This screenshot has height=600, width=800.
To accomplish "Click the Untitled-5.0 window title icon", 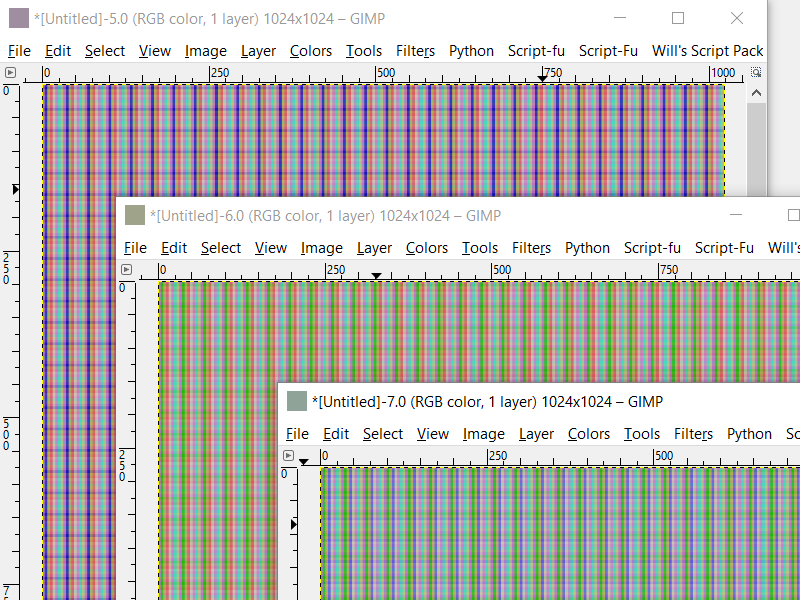I will pyautogui.click(x=19, y=18).
